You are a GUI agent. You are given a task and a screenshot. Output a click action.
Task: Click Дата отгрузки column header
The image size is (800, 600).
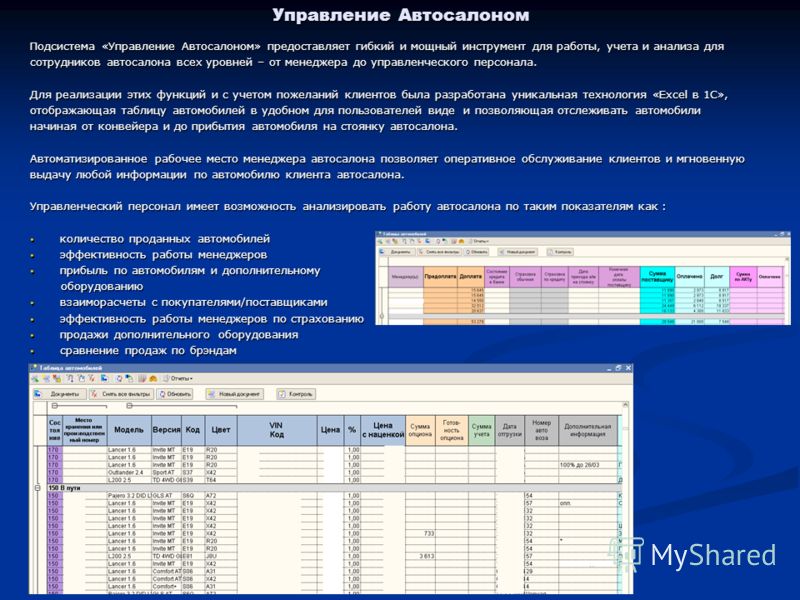point(509,430)
